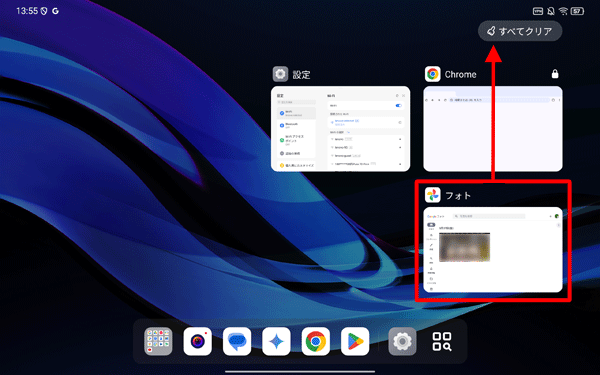Image resolution: width=600 pixels, height=375 pixels.
Task: Open the 設定 app card thumbnail
Action: tap(341, 129)
